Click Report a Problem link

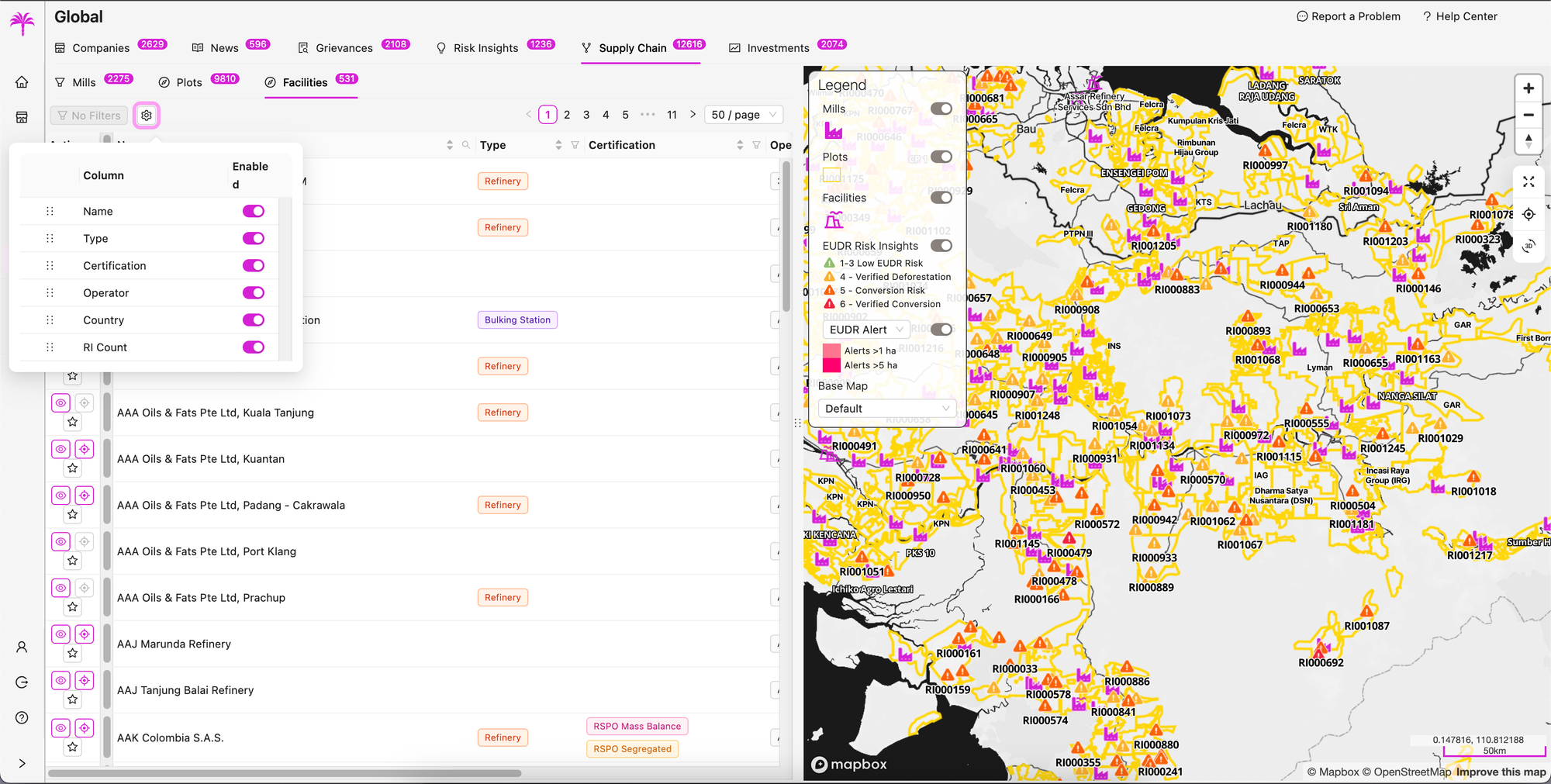(x=1349, y=16)
